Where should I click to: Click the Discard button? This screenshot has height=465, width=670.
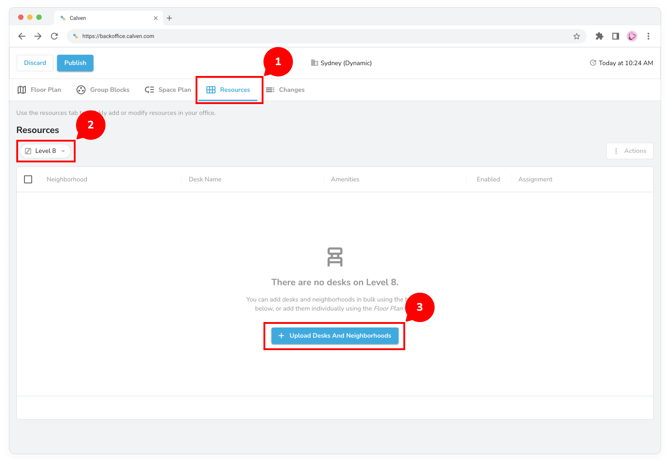tap(35, 63)
